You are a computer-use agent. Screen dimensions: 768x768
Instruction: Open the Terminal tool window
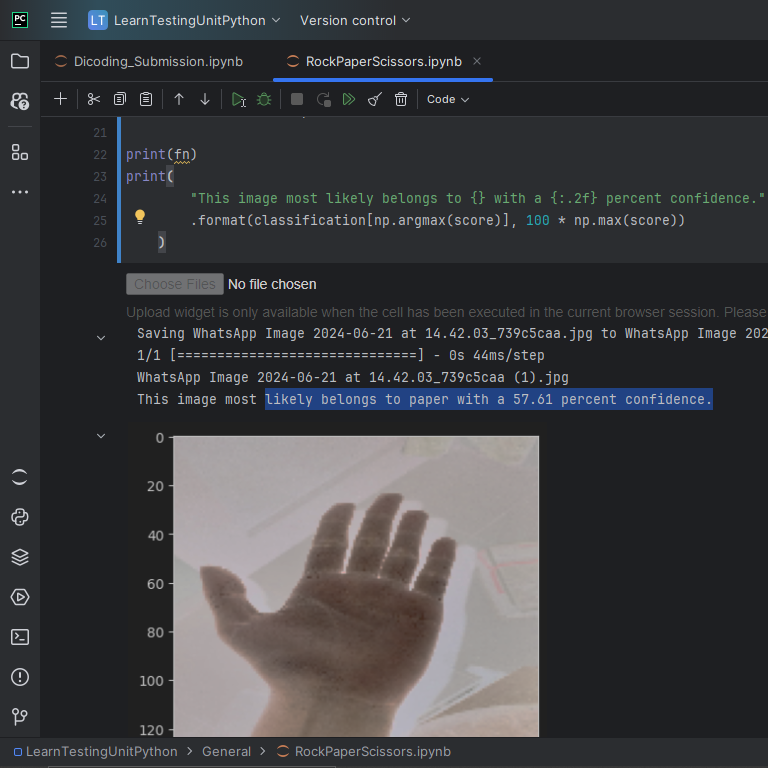[20, 637]
